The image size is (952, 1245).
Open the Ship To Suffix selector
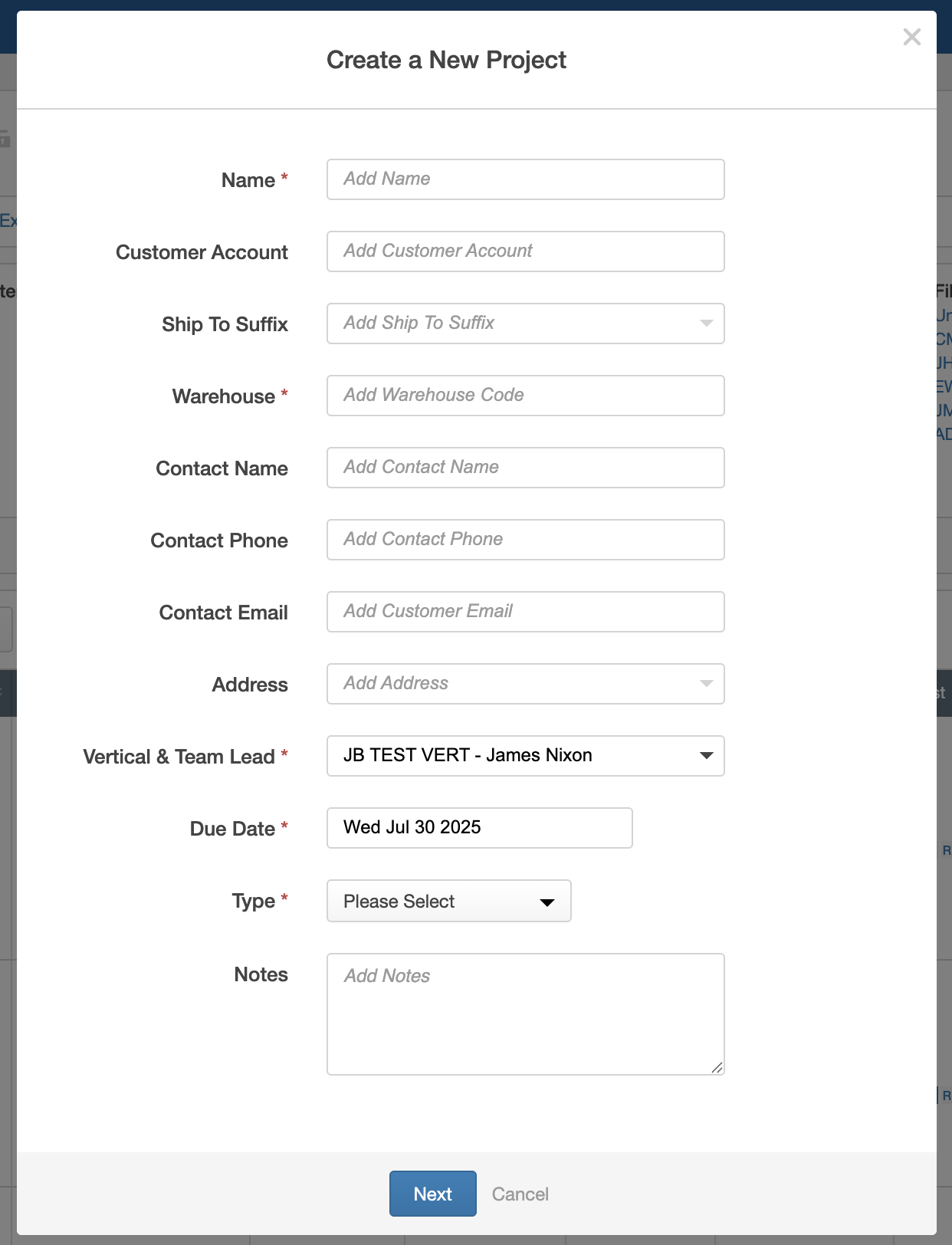(x=525, y=324)
